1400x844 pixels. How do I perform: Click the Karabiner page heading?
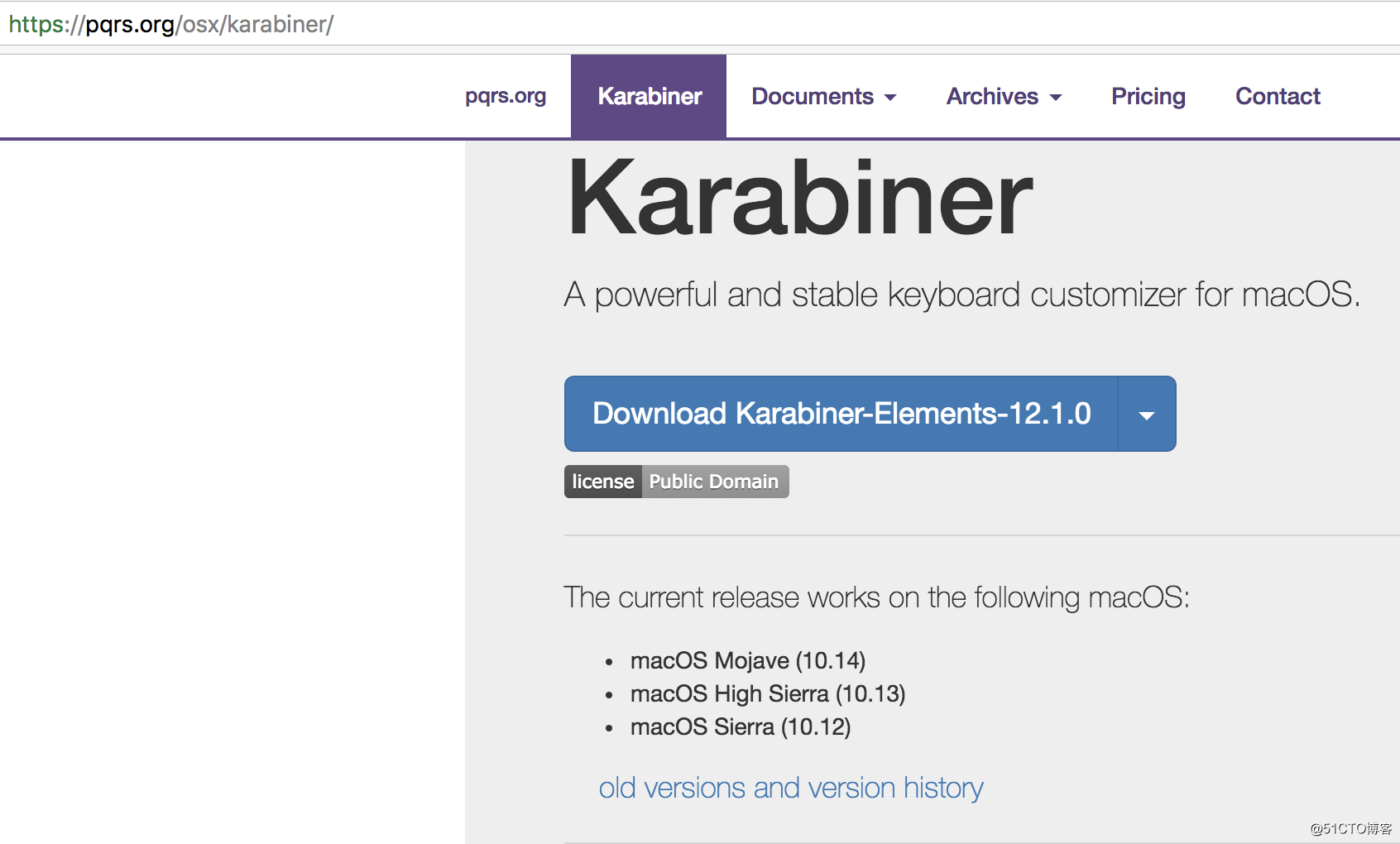[800, 199]
